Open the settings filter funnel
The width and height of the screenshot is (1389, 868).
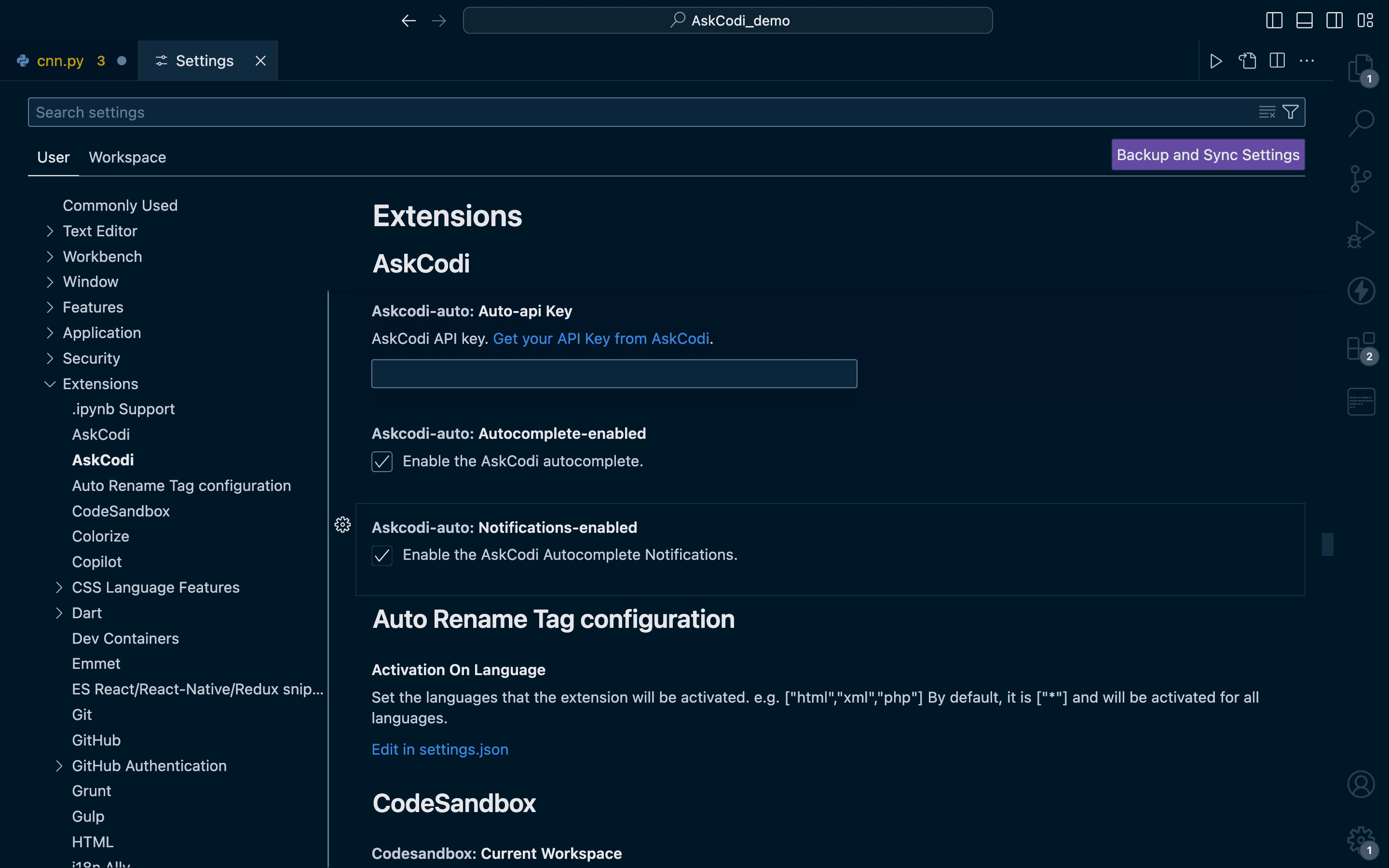click(x=1290, y=112)
